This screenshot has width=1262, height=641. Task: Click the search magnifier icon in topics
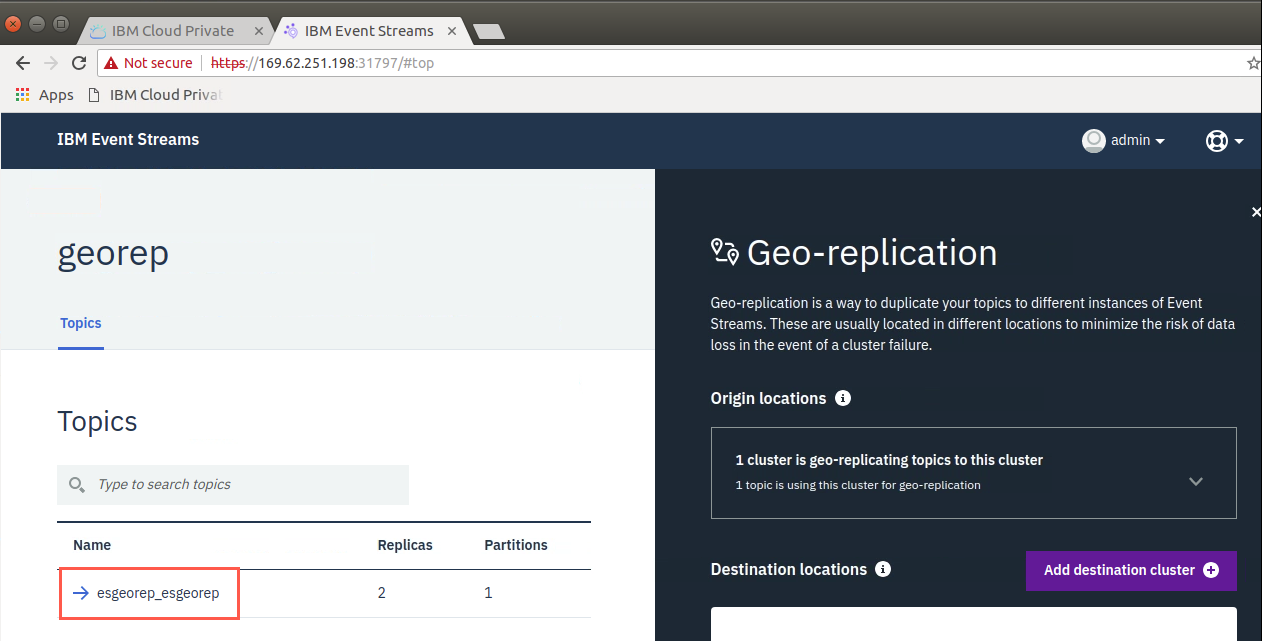pyautogui.click(x=77, y=485)
